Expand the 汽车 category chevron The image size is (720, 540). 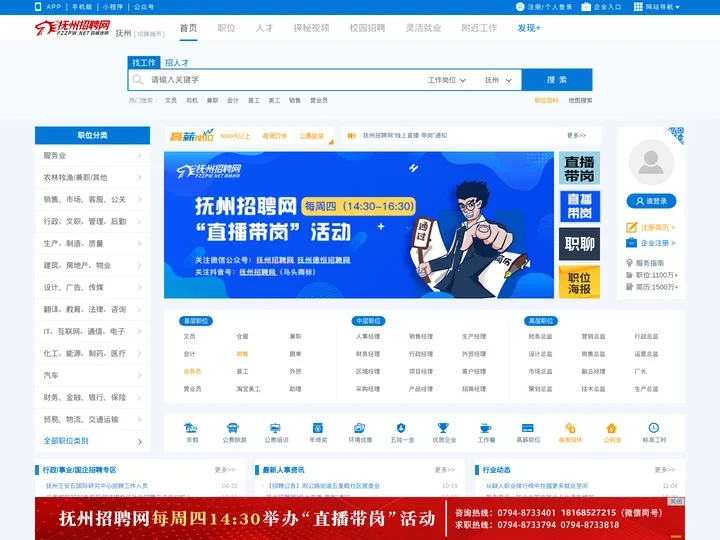tap(140, 376)
